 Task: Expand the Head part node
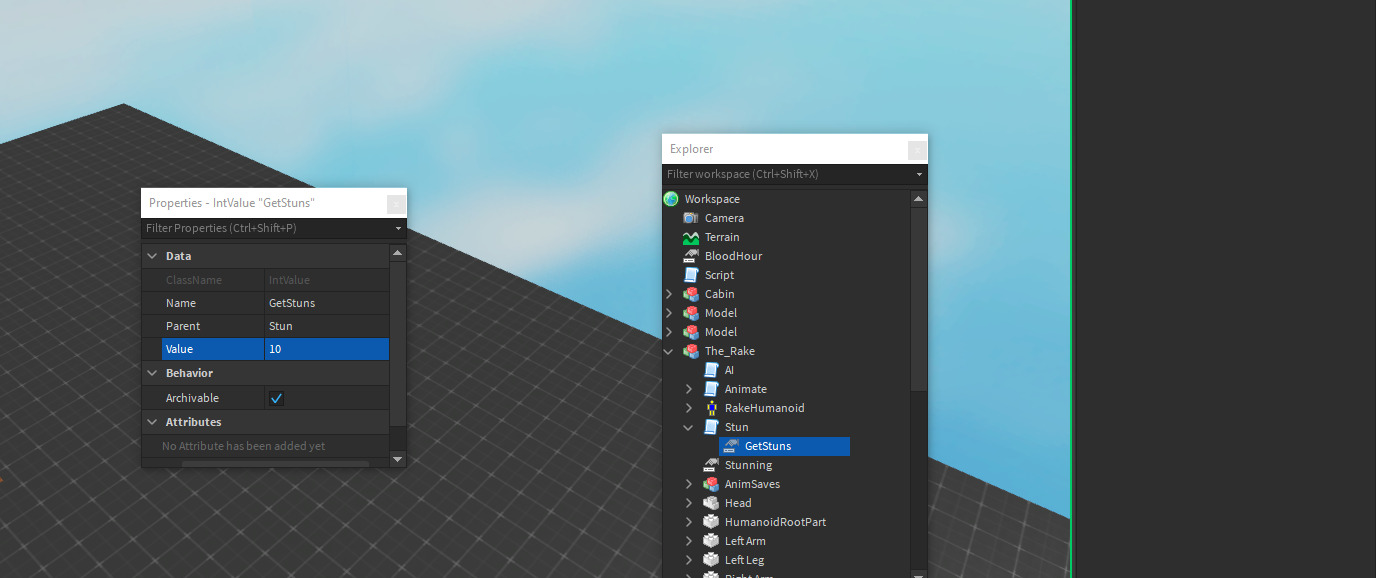[689, 503]
